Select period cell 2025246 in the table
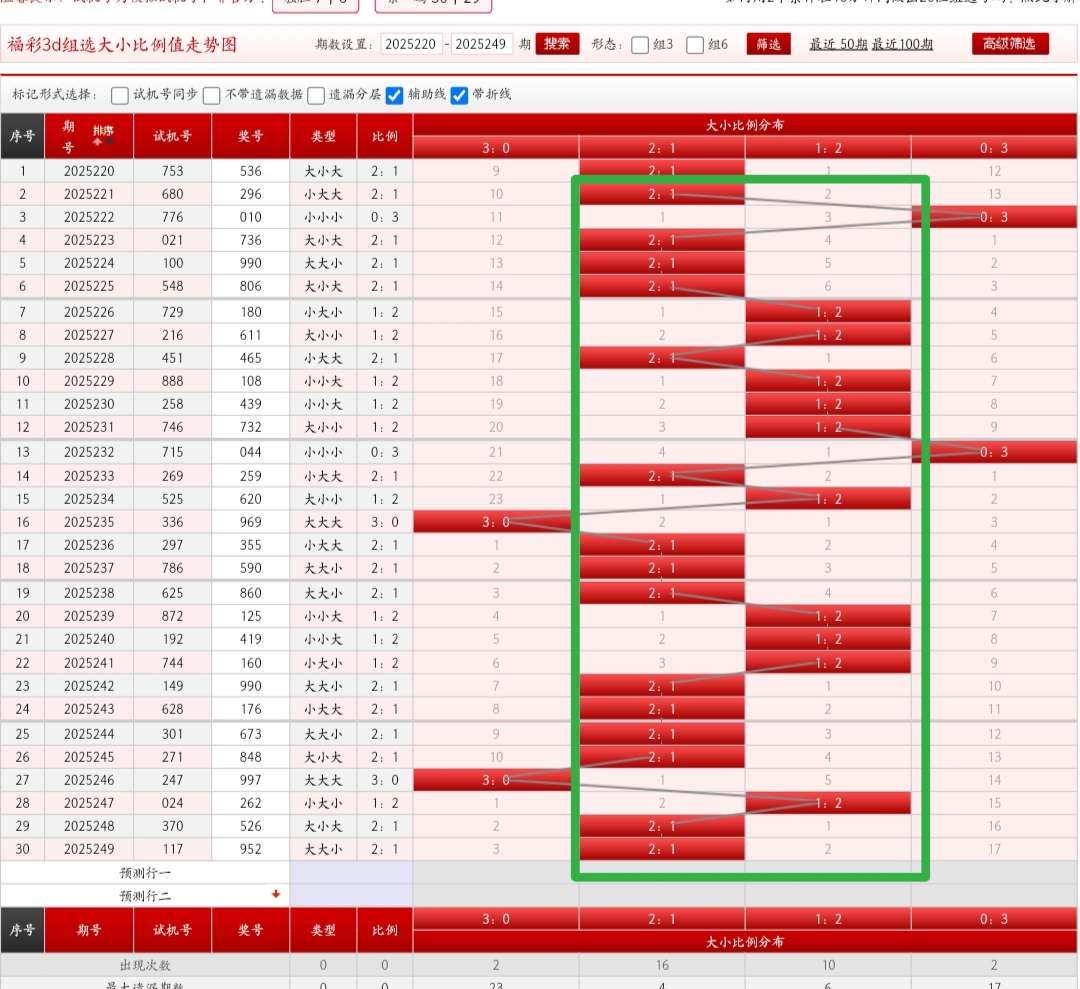The image size is (1080, 989). click(x=90, y=780)
